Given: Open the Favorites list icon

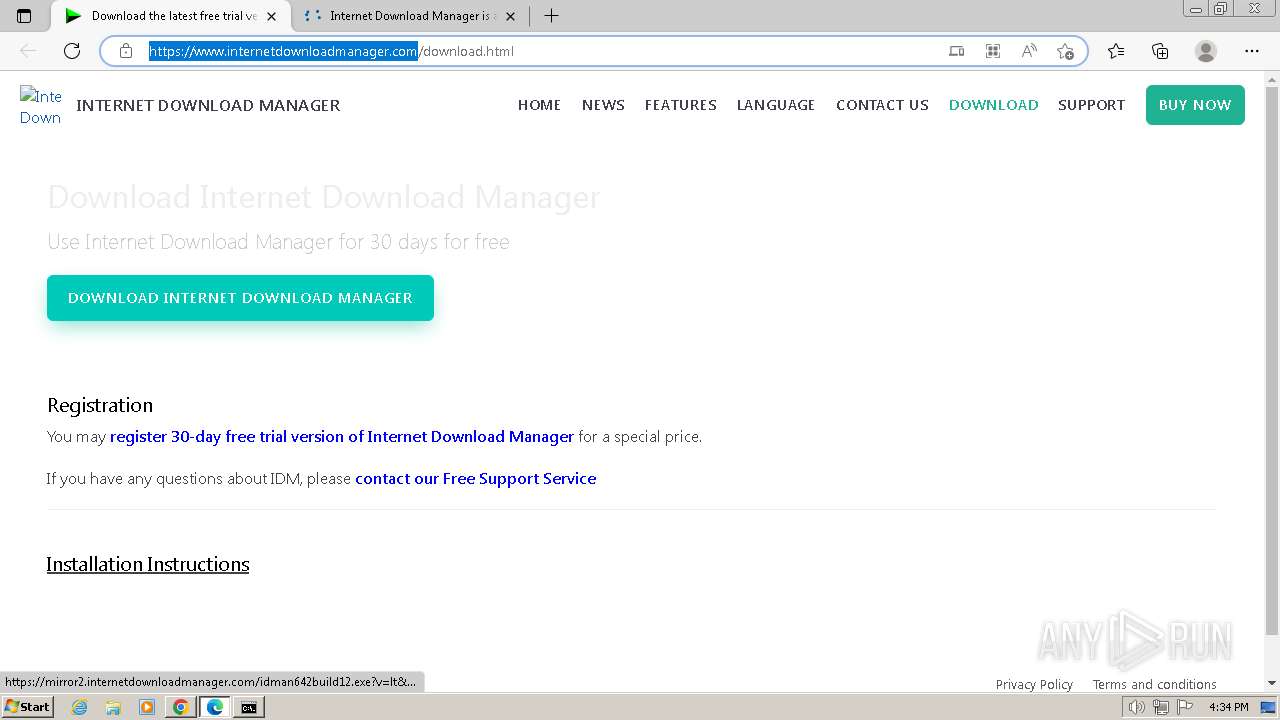Looking at the screenshot, I should pos(1116,51).
